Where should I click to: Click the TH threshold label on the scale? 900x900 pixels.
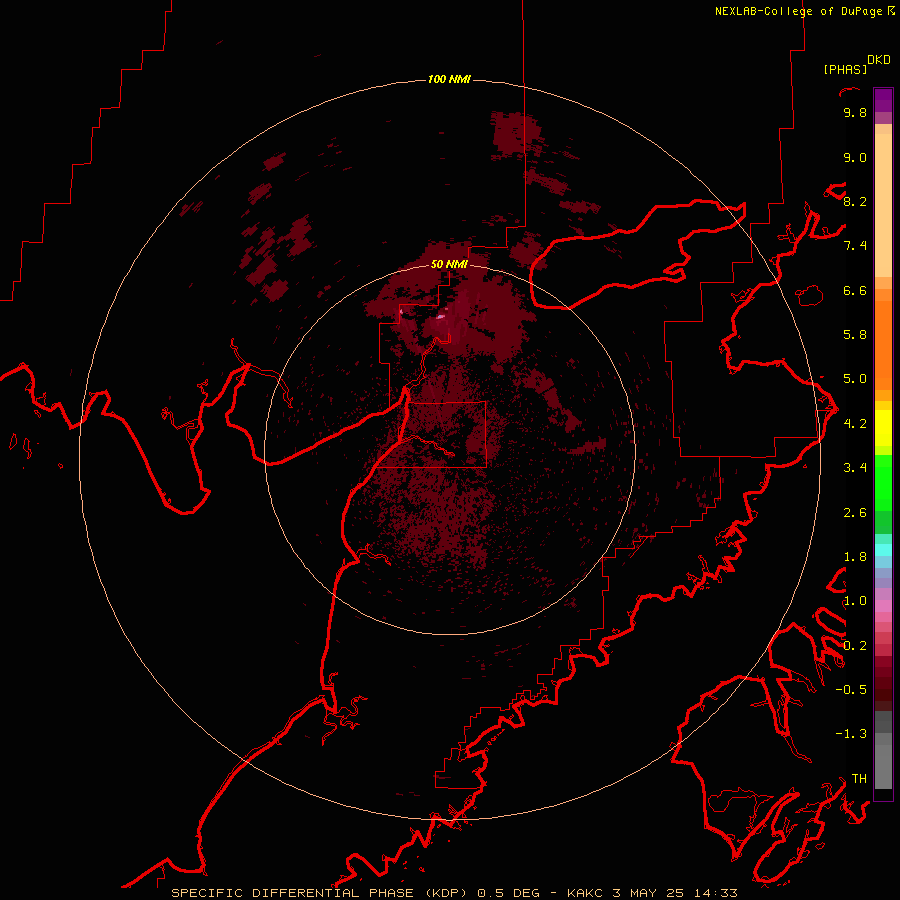pos(859,779)
